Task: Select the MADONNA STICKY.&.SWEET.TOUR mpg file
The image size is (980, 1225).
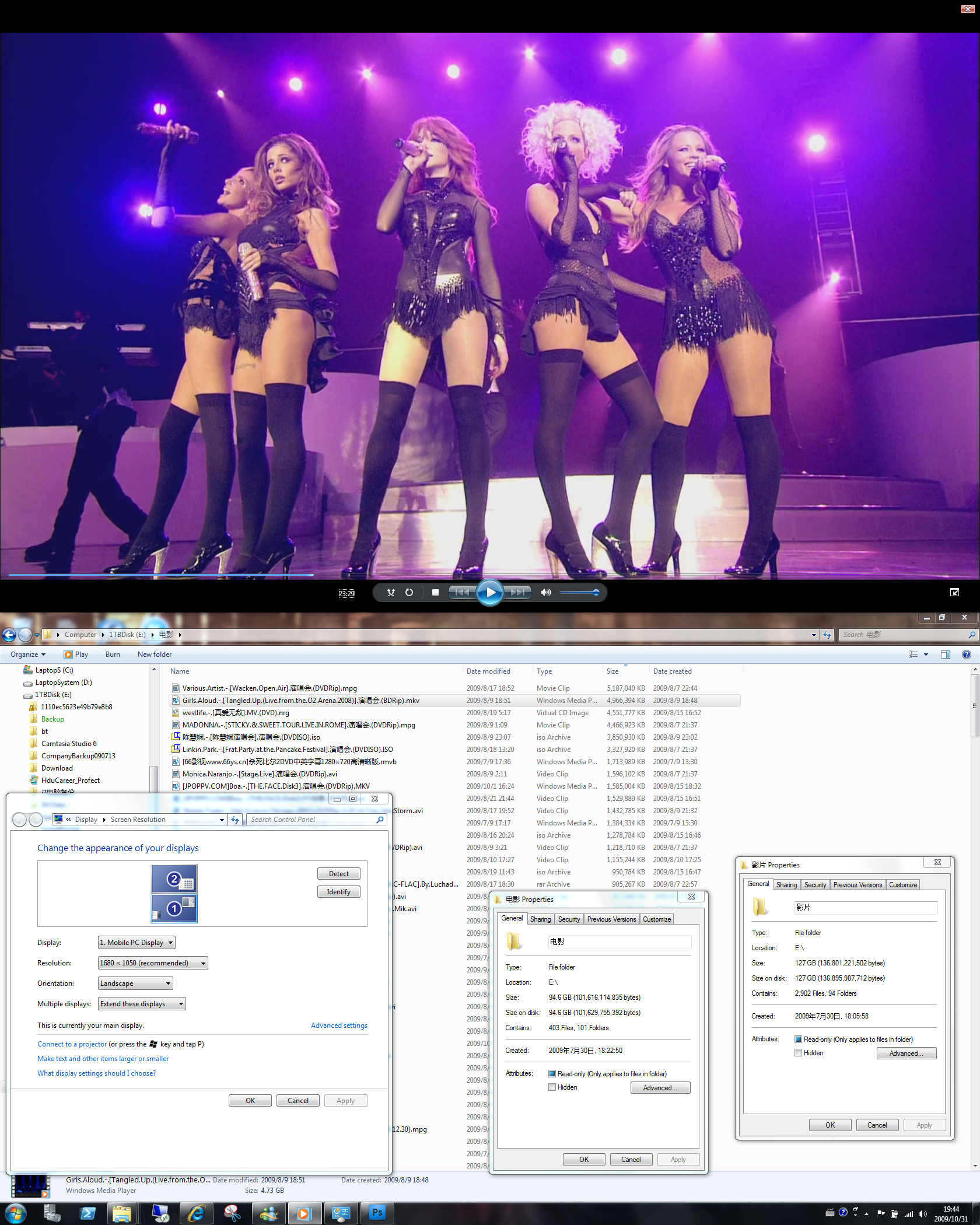Action: tap(455, 725)
